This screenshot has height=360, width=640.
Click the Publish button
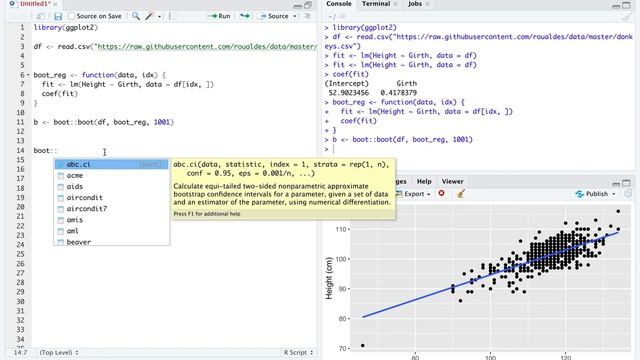coord(592,194)
